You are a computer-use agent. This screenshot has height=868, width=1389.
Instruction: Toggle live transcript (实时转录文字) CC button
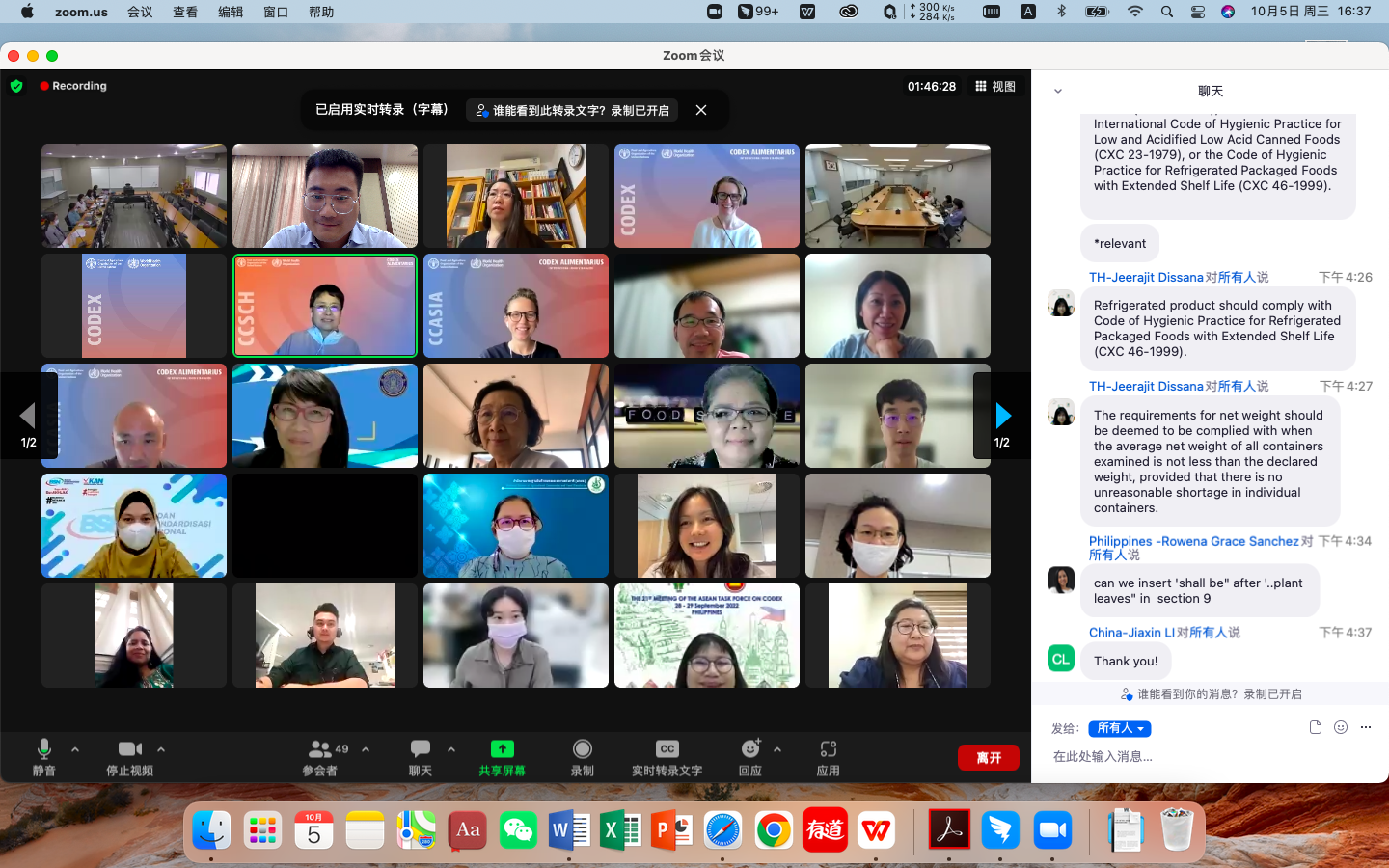coord(667,749)
